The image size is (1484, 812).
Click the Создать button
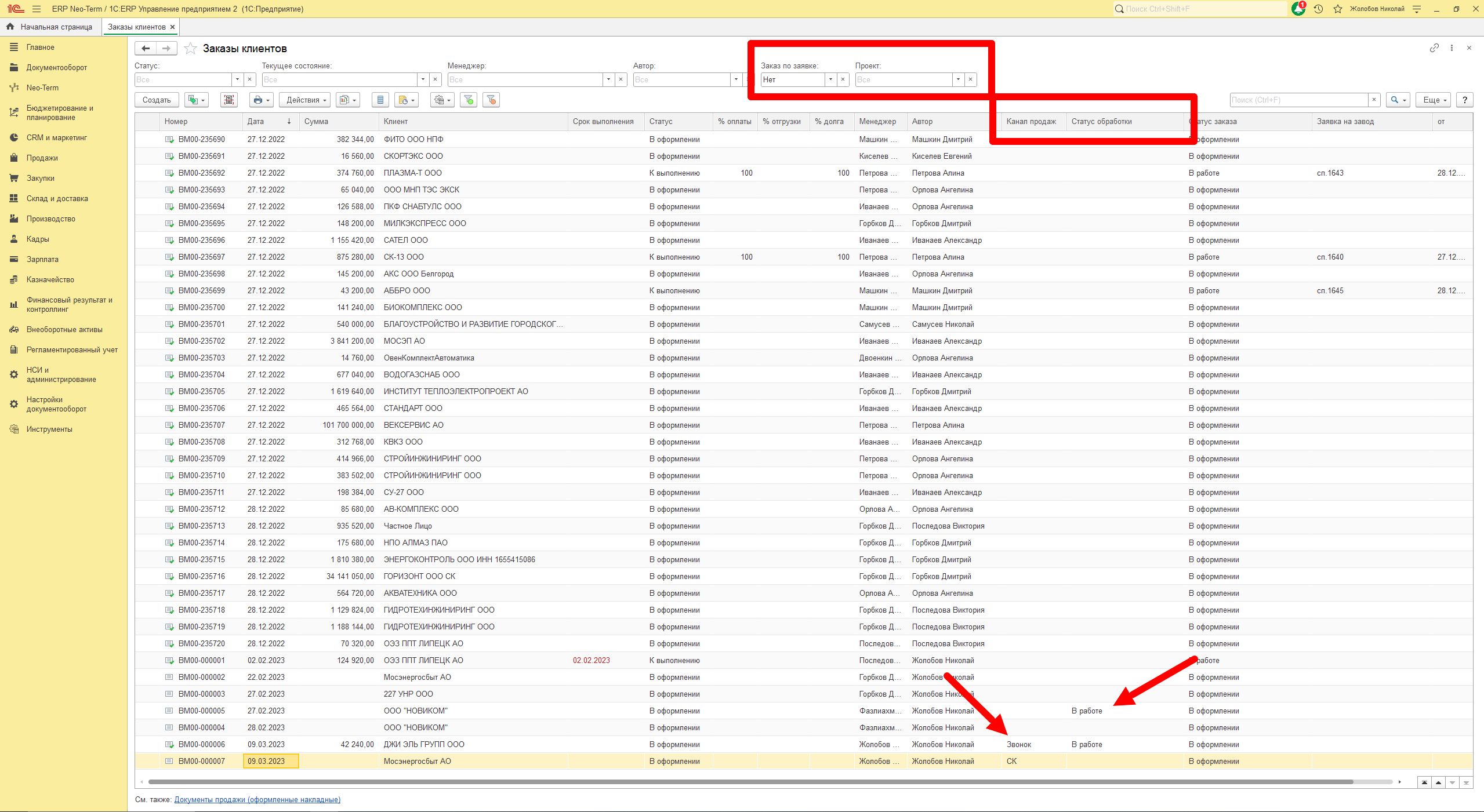tap(157, 100)
